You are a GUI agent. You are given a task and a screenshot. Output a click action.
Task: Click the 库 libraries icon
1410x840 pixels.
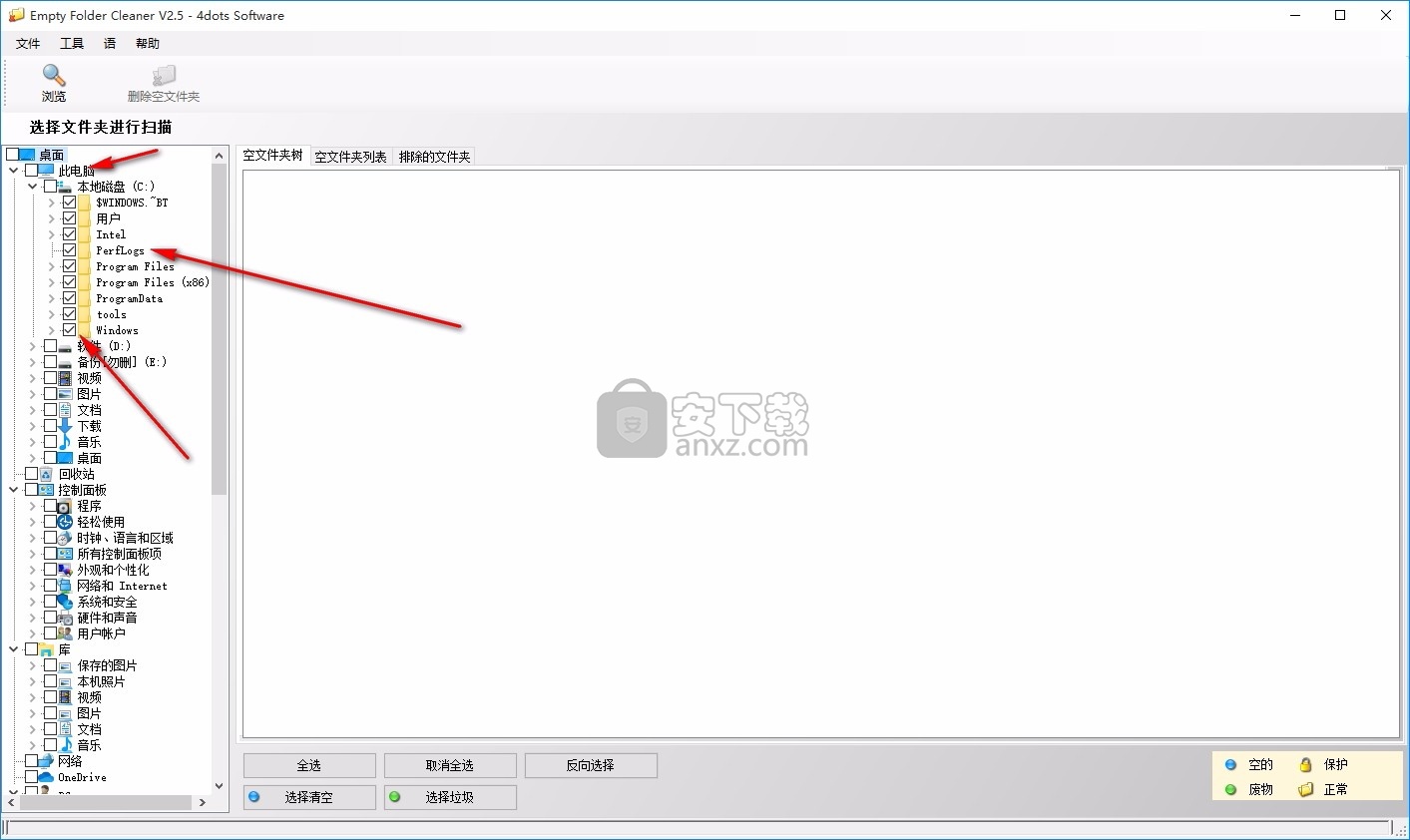(46, 649)
